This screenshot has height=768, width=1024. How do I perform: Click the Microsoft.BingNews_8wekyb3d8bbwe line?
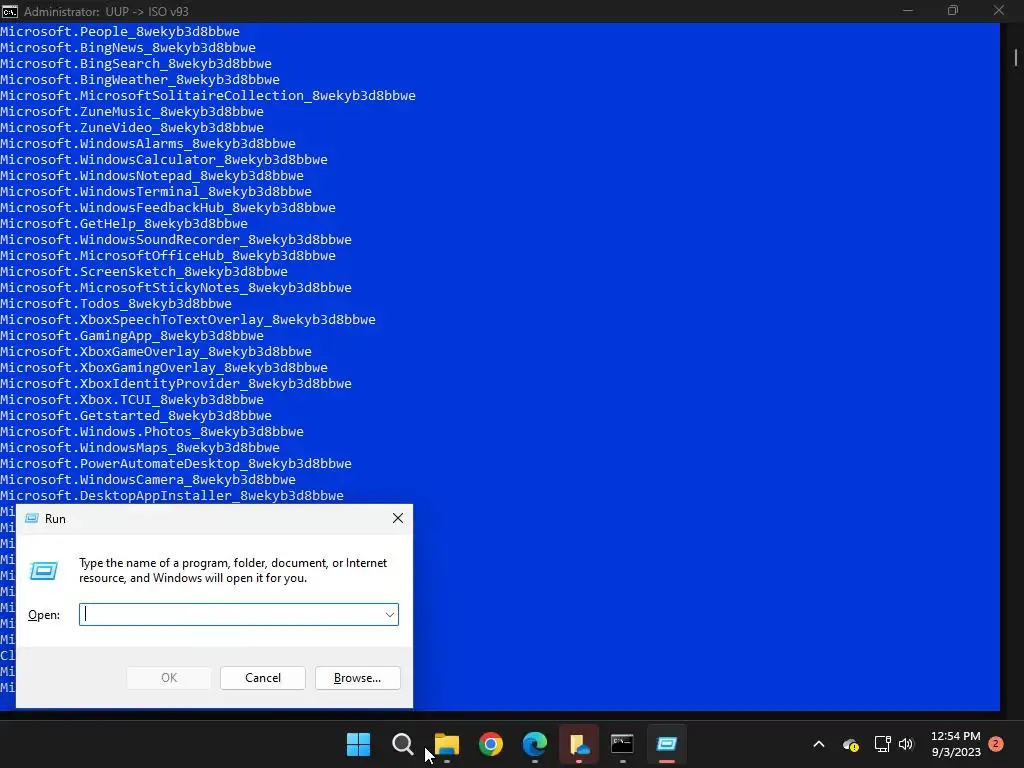(x=128, y=48)
